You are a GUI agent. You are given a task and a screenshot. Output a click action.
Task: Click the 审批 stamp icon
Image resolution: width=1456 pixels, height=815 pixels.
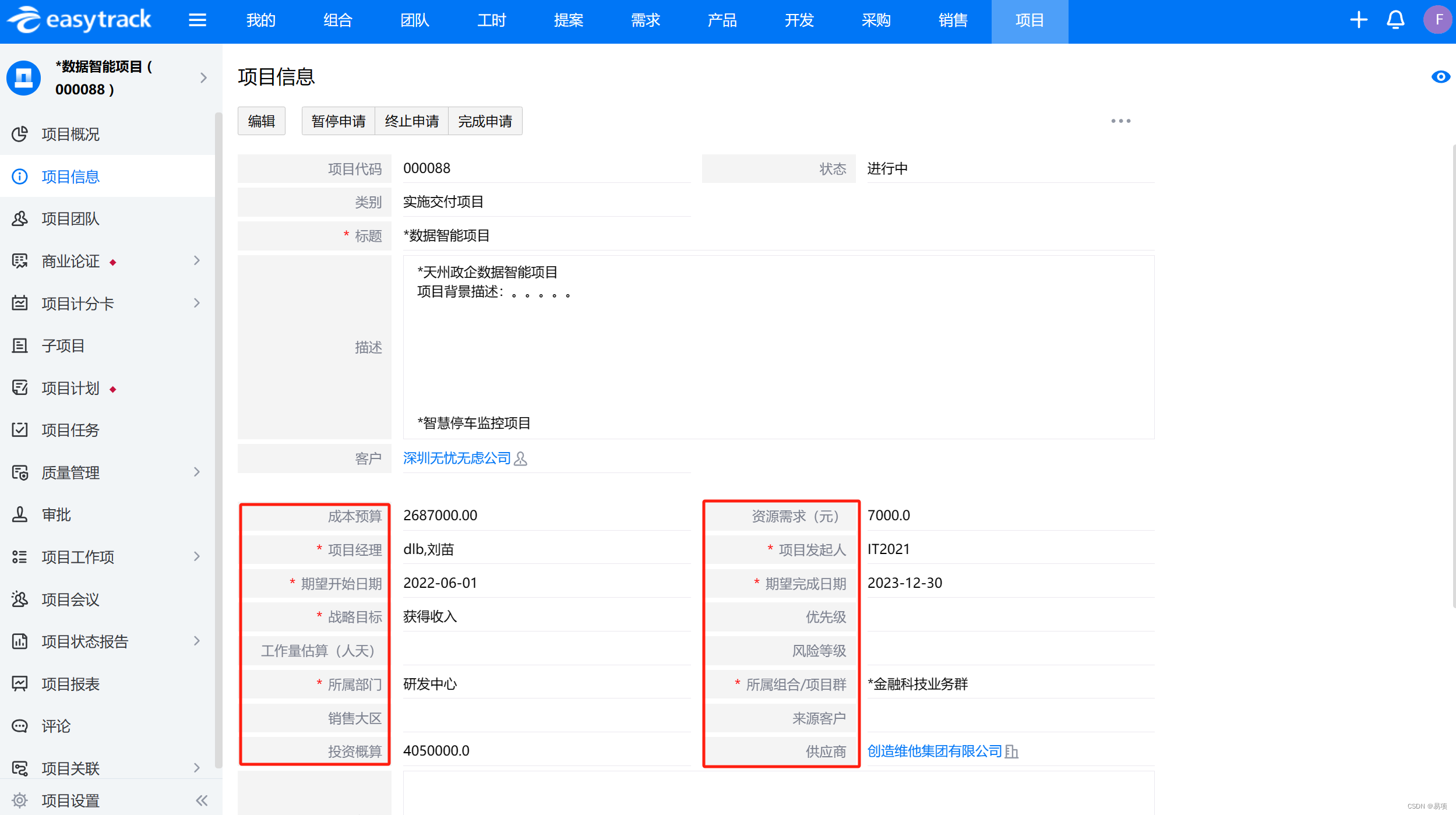tap(20, 514)
